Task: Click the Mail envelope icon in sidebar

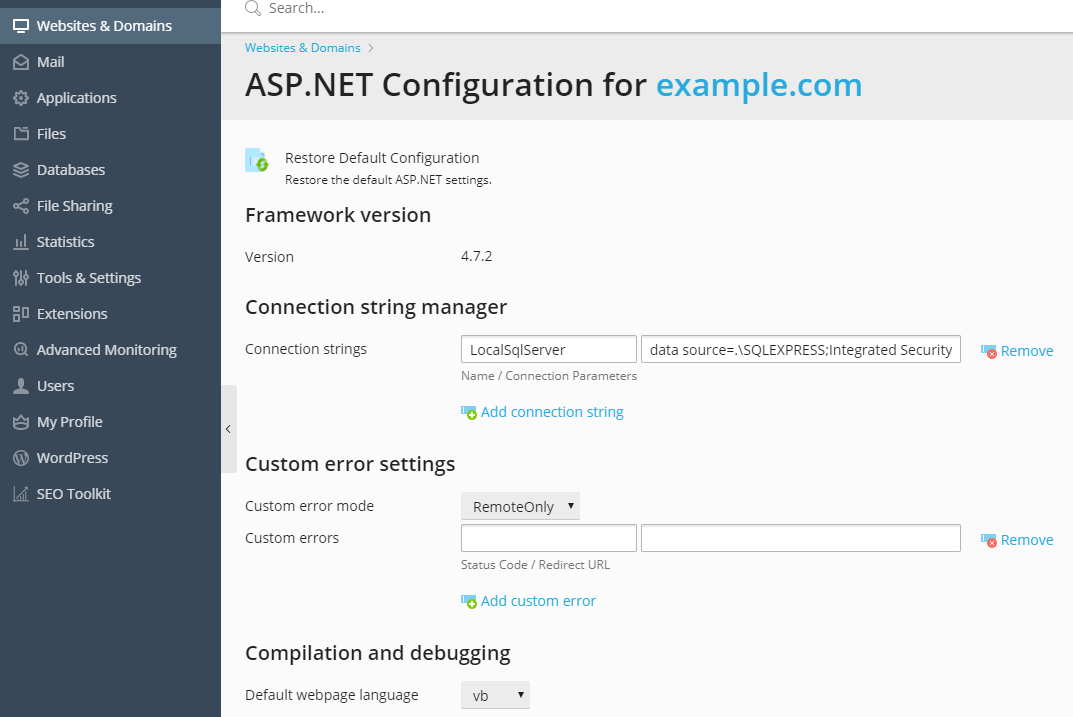Action: [21, 62]
